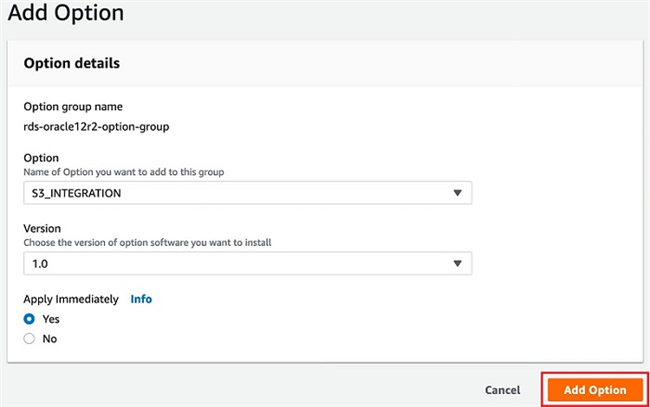Click the arrow icon of the Version dropdown
The image size is (650, 407).
457,263
